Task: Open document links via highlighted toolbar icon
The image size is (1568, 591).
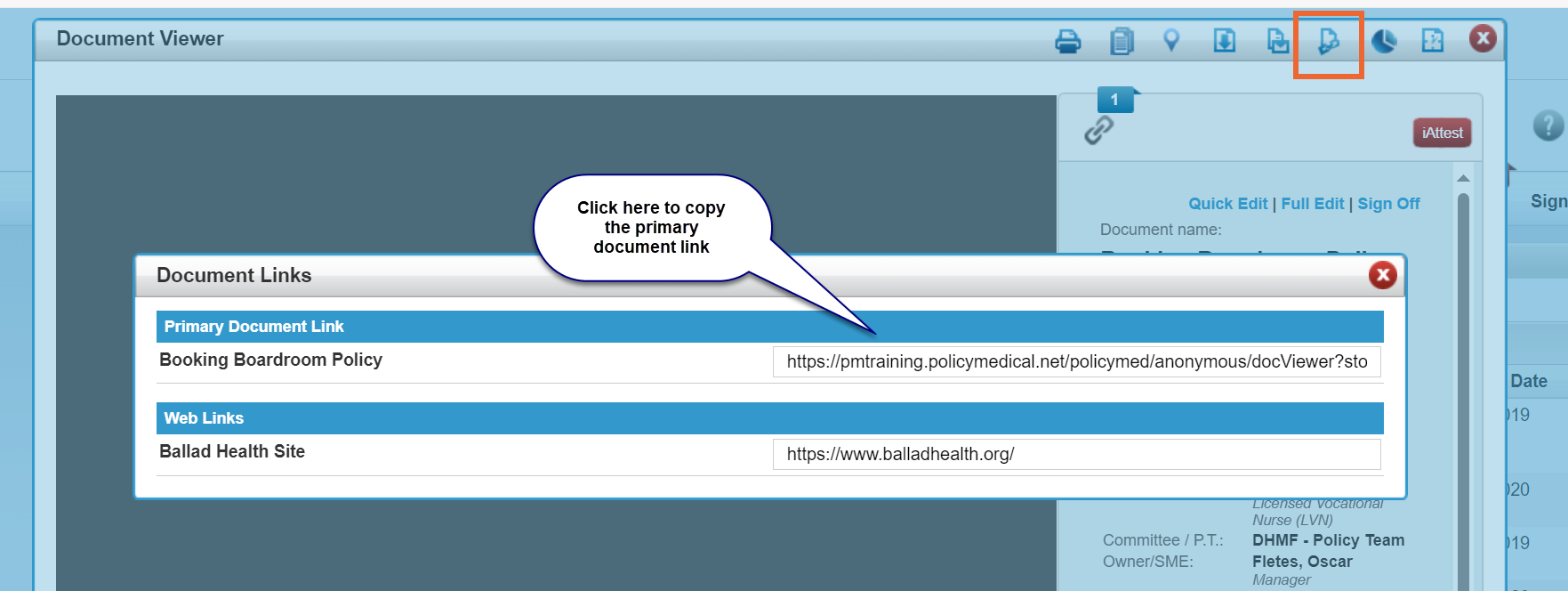Action: 1329,41
